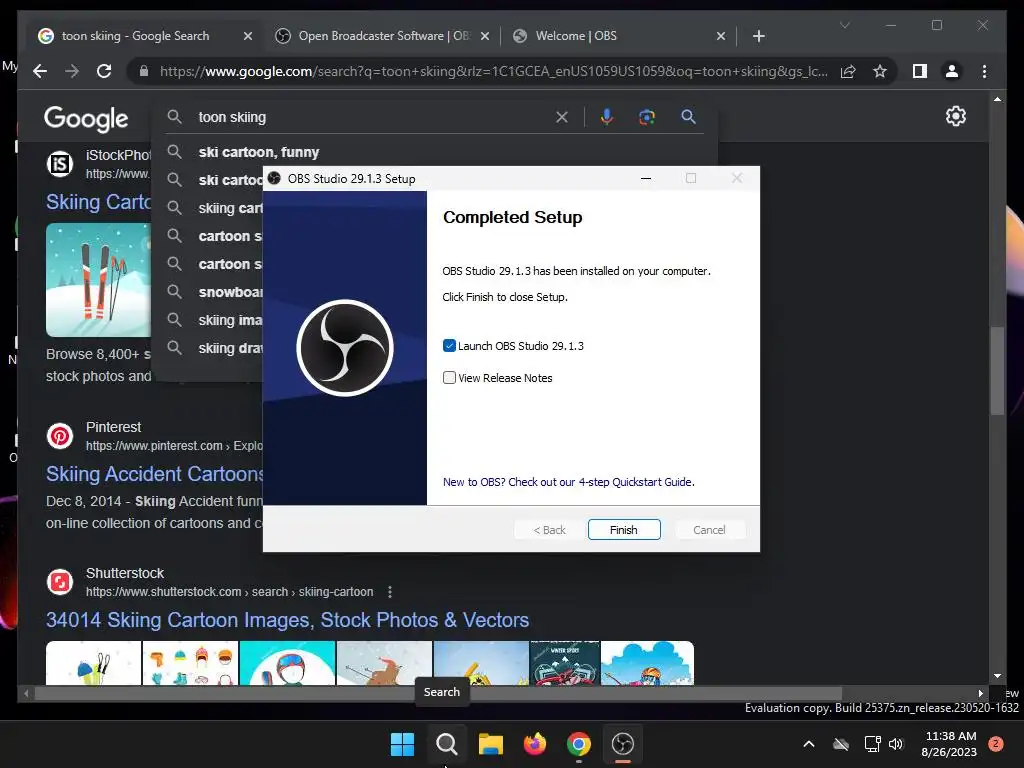Screen dimensions: 1024x768
Task: Show hidden system tray icons
Action: pos(808,744)
